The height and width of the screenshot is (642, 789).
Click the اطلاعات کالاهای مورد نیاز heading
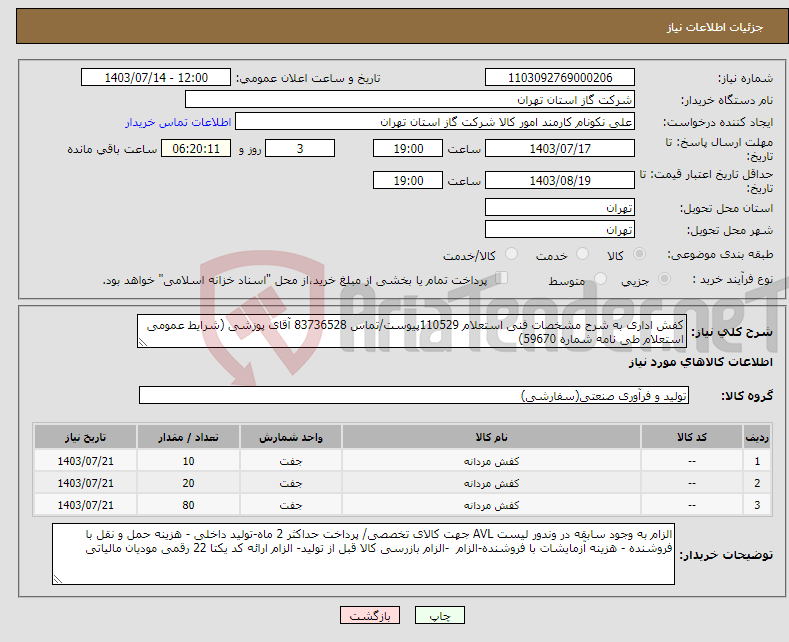coord(700,362)
